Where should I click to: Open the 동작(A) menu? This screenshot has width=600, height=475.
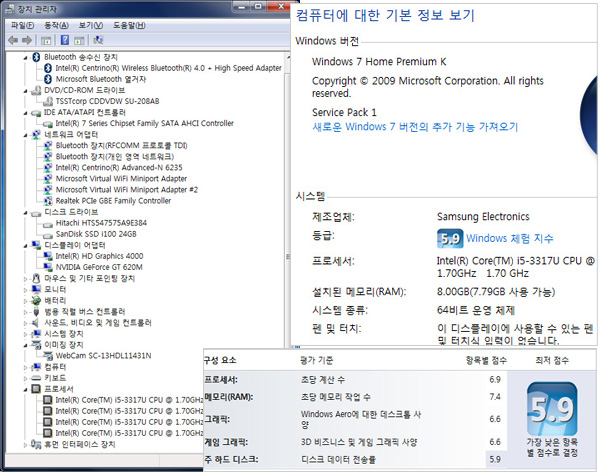click(57, 26)
